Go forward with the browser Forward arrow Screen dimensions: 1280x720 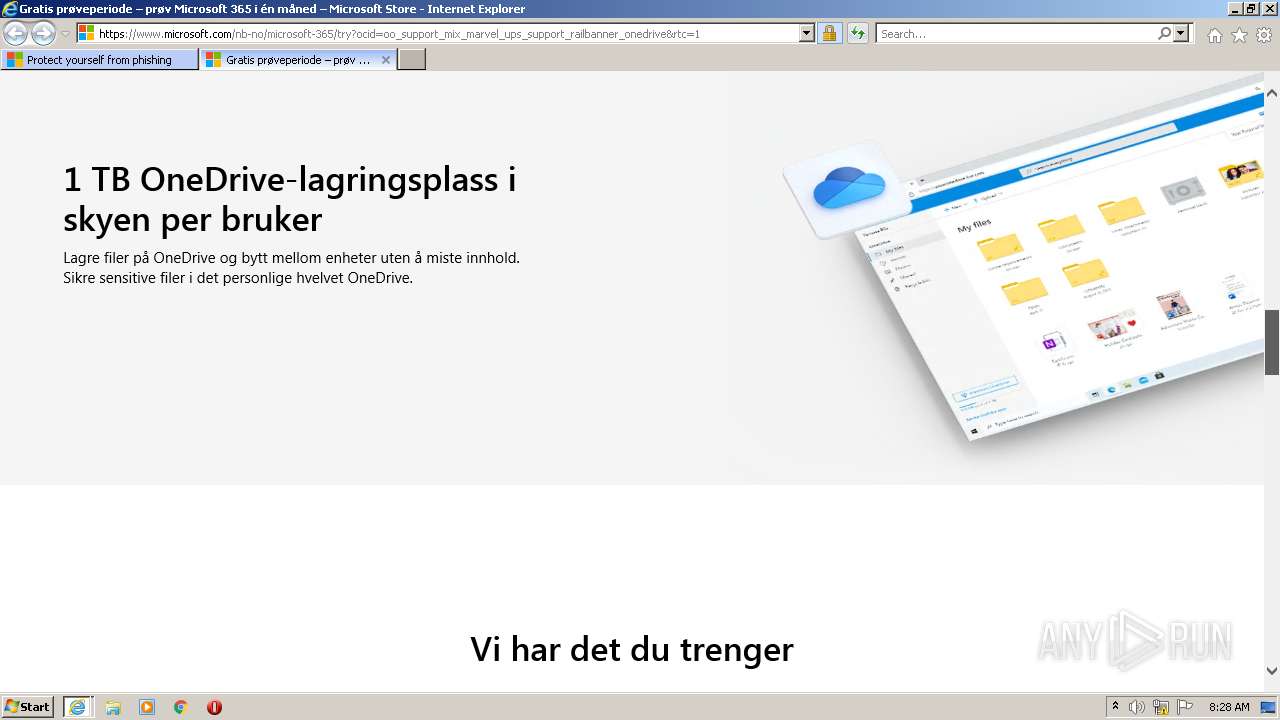[x=43, y=34]
